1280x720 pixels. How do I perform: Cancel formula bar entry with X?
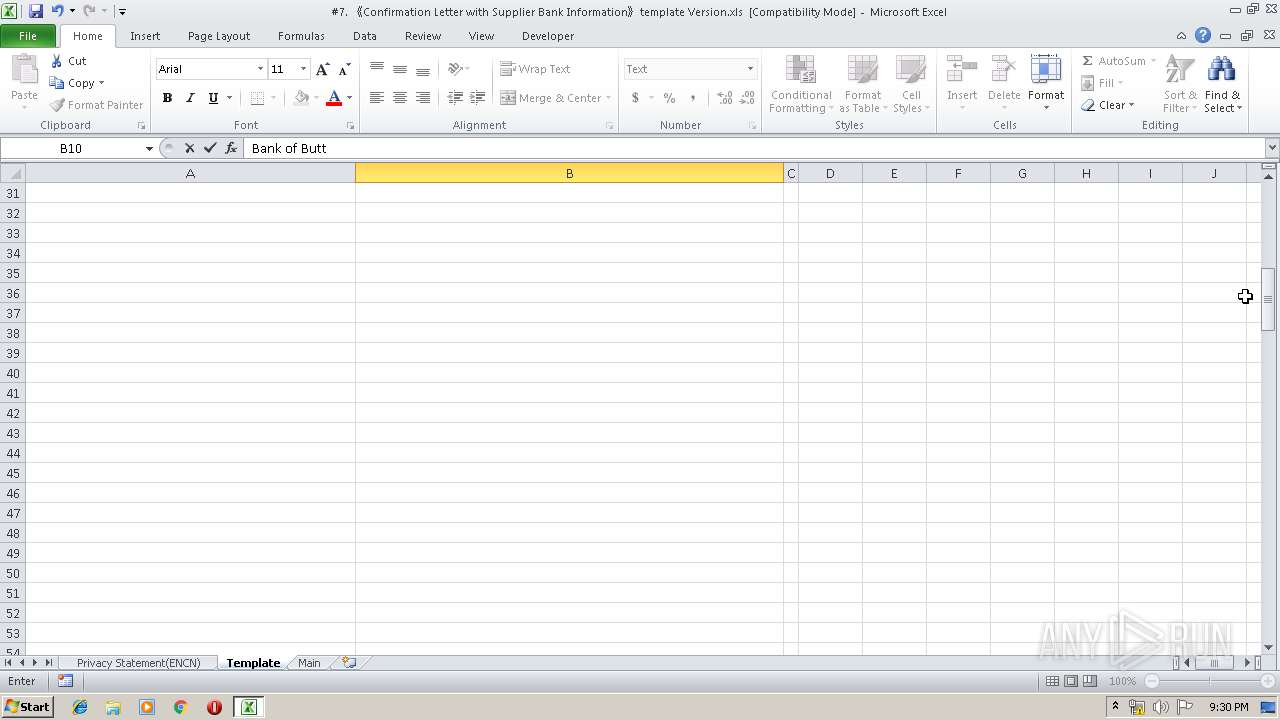[189, 148]
